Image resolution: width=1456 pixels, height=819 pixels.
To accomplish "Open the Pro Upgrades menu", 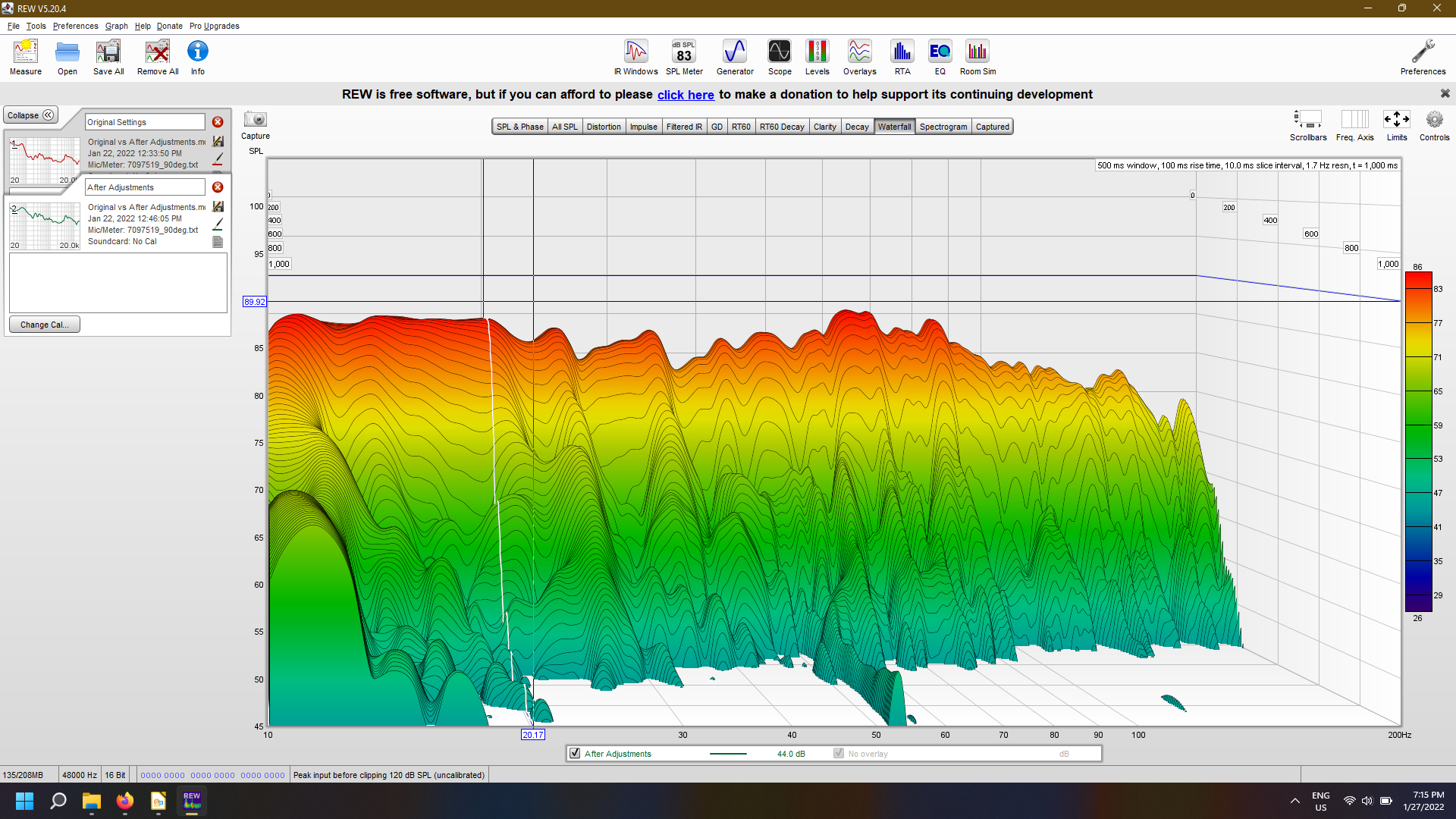I will [x=215, y=26].
